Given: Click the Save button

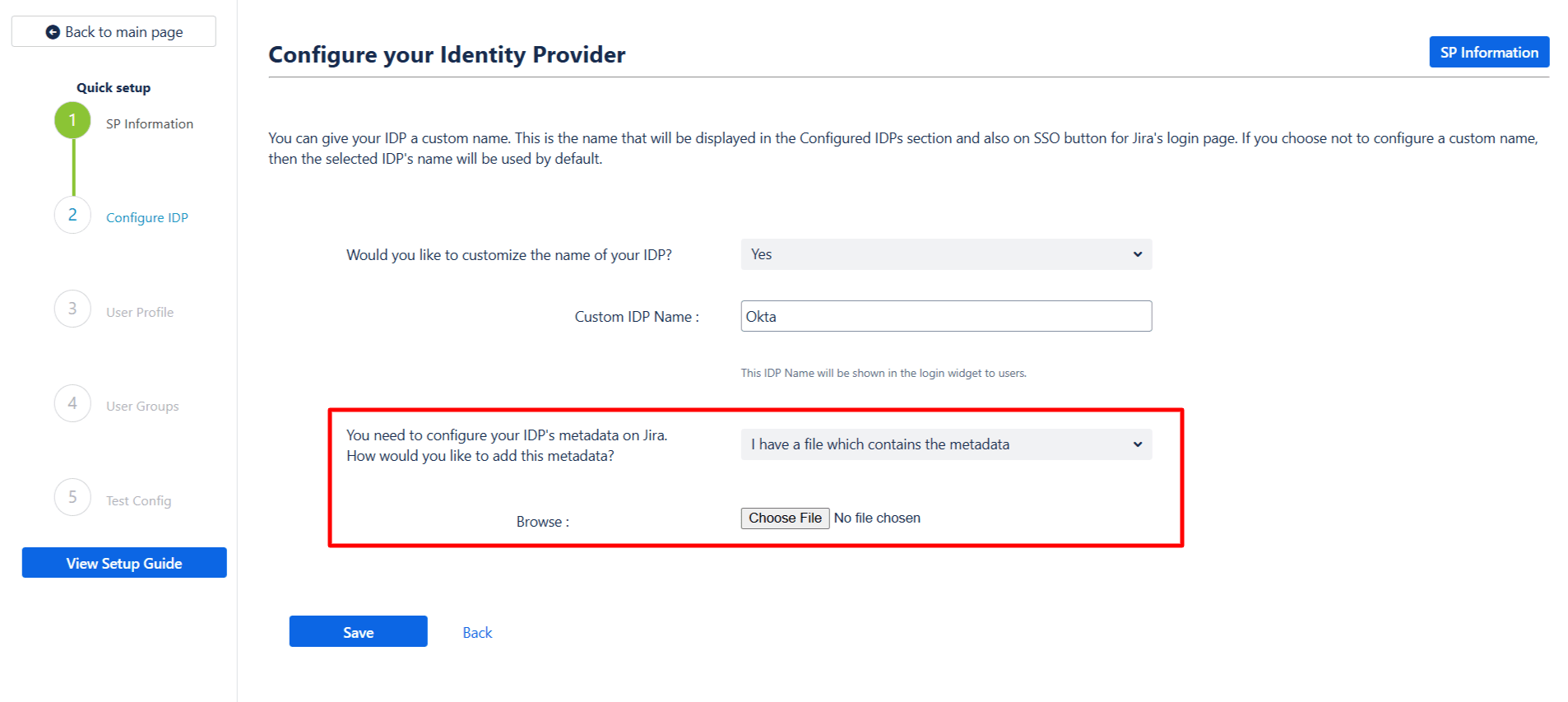Looking at the screenshot, I should (358, 631).
